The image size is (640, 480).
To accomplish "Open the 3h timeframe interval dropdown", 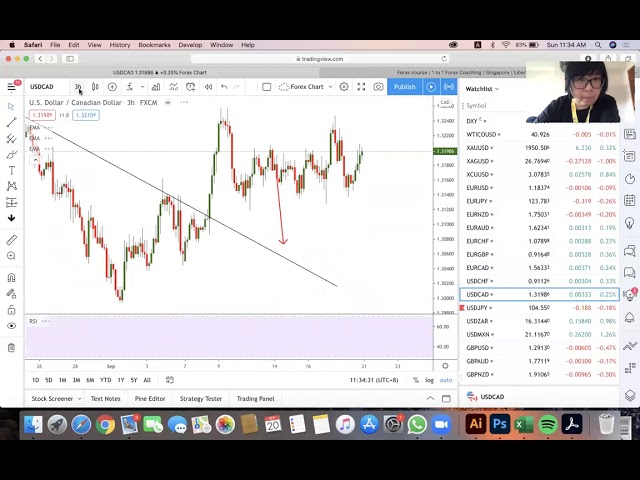I will pyautogui.click(x=78, y=87).
